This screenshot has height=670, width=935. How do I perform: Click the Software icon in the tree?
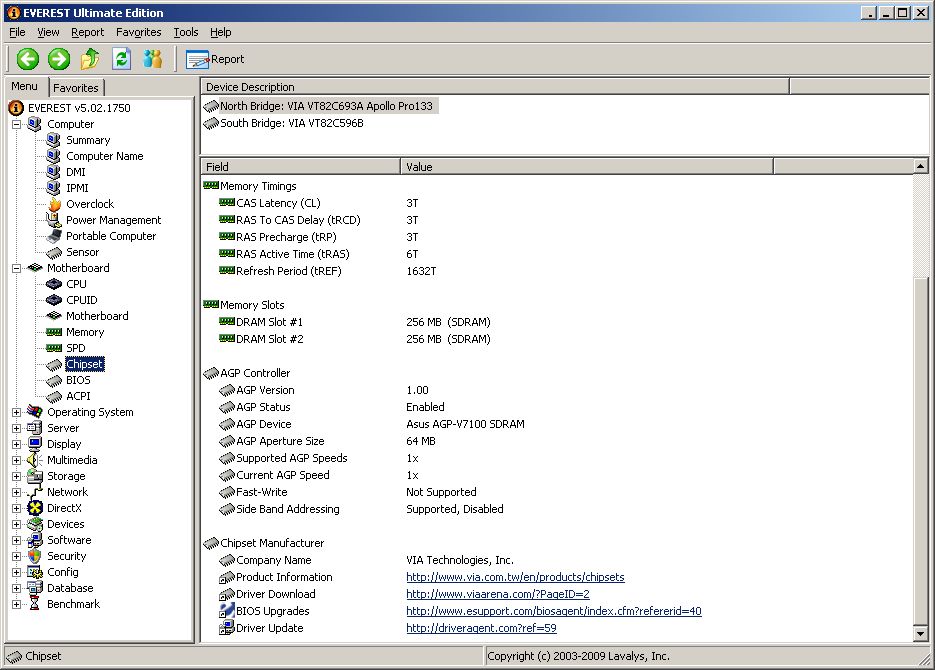(35, 540)
